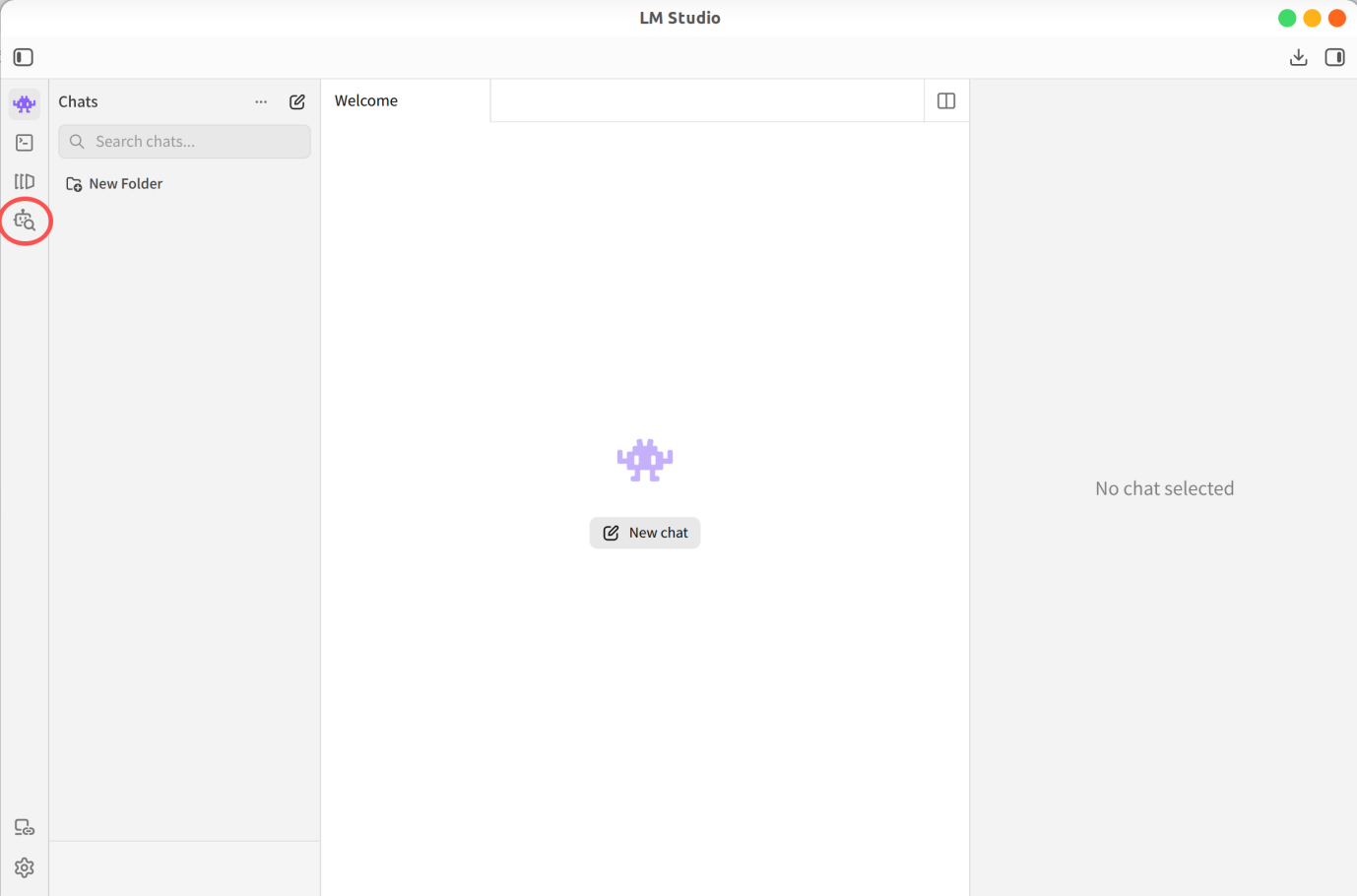The image size is (1357, 896).
Task: Open the Developer terminal icon
Action: tap(25, 143)
